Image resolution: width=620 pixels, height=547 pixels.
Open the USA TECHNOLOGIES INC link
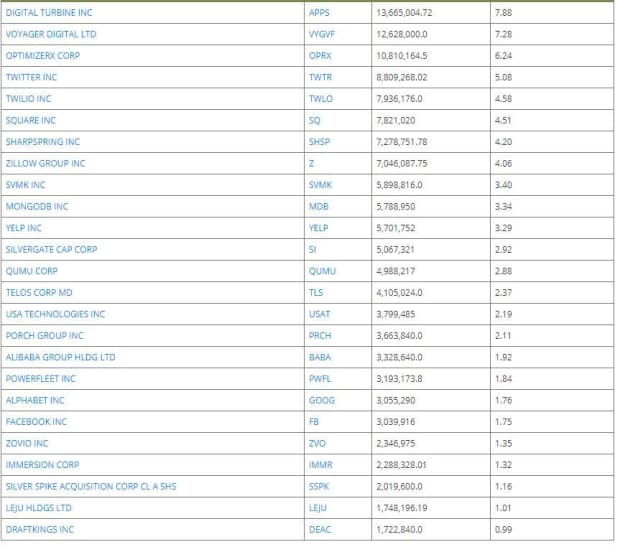pyautogui.click(x=55, y=314)
